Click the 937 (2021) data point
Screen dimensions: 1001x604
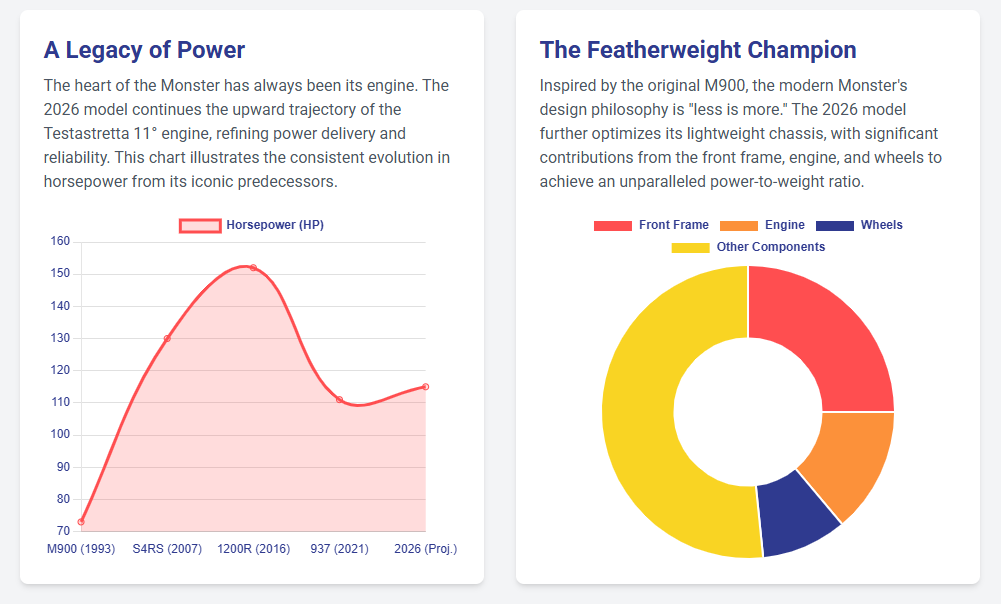pos(339,400)
